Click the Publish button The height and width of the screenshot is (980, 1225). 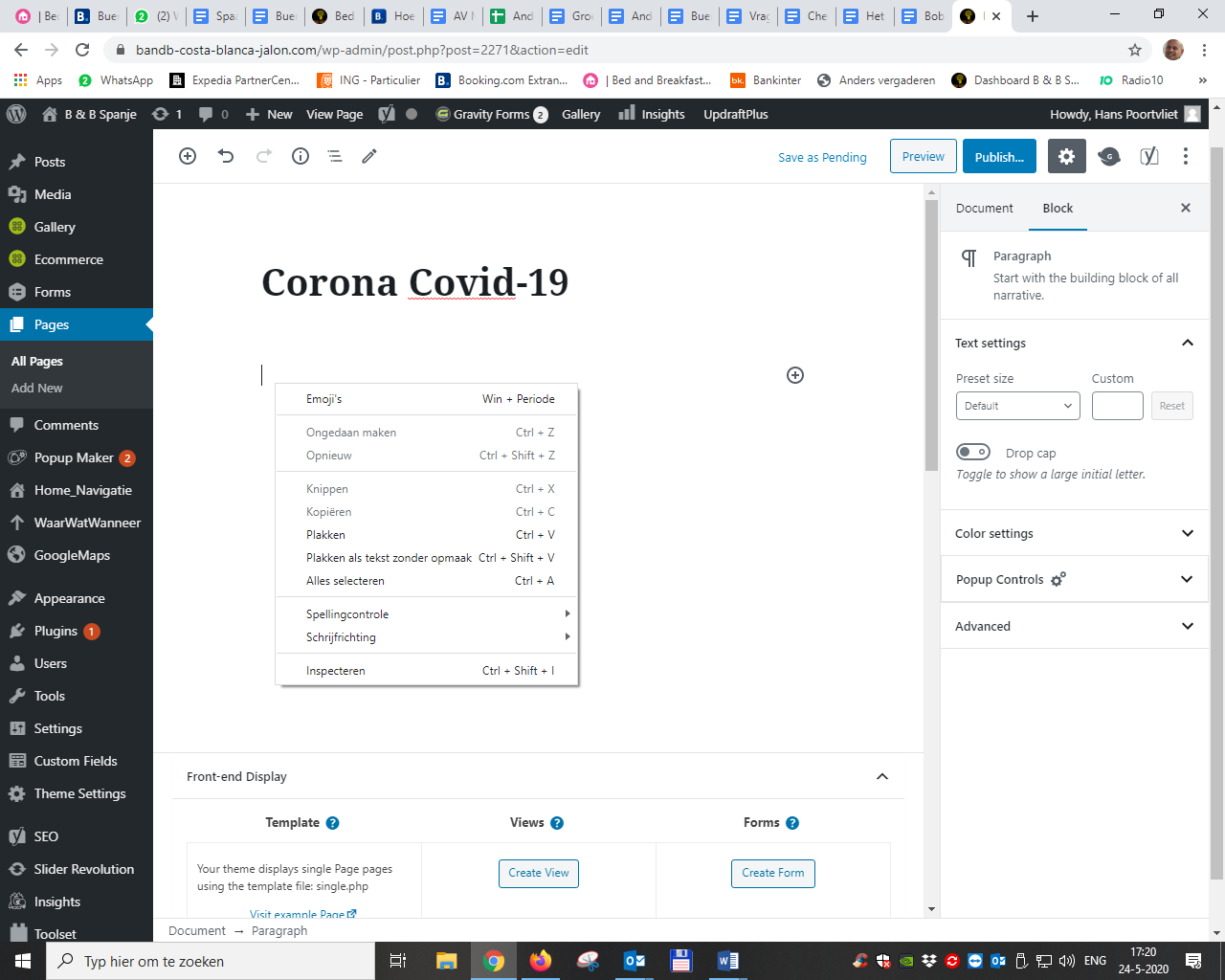pyautogui.click(x=998, y=157)
